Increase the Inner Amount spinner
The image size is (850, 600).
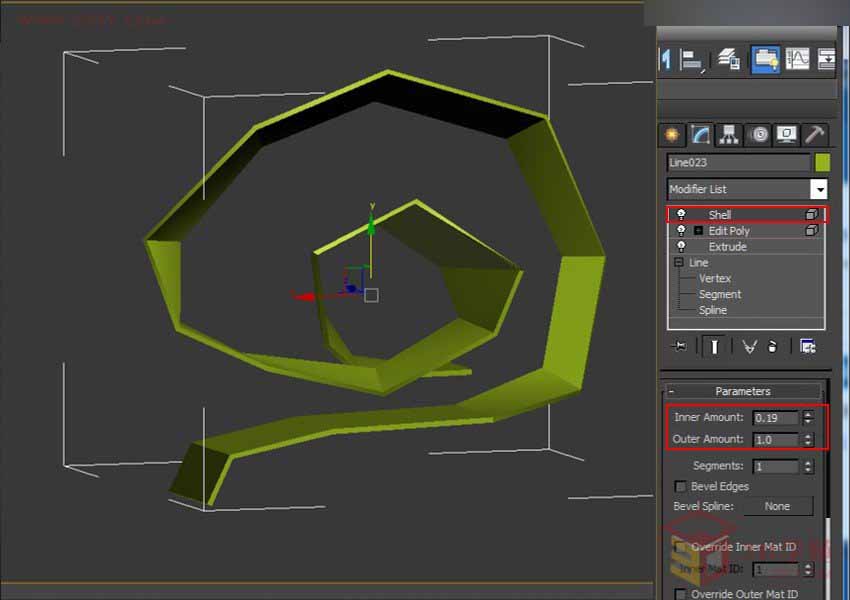pos(808,414)
